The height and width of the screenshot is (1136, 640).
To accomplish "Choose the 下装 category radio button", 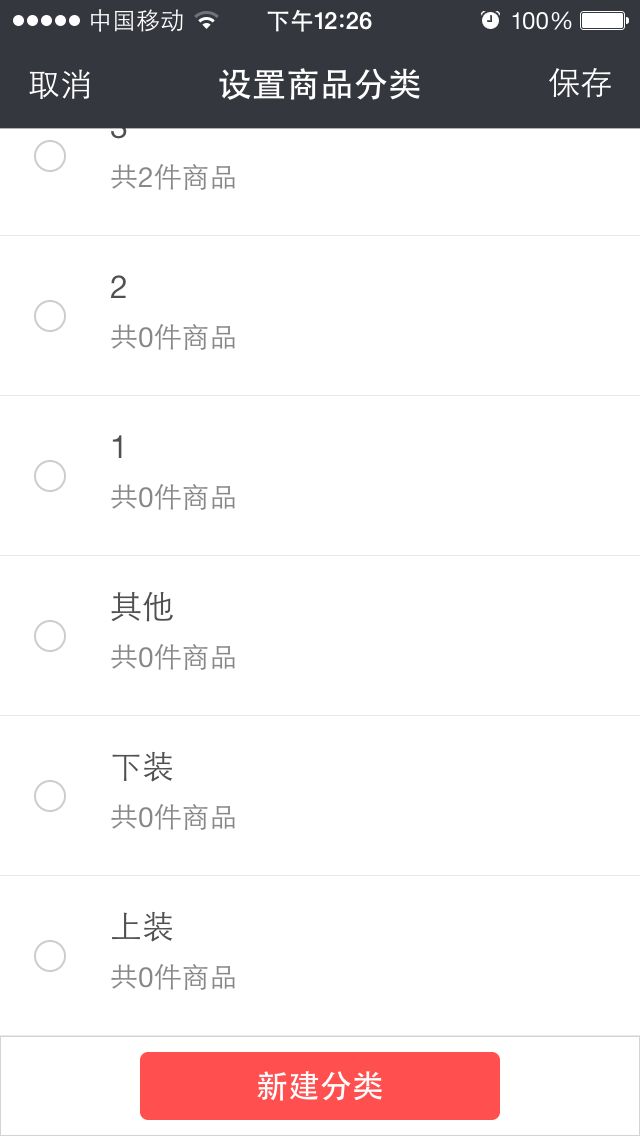I will 50,796.
